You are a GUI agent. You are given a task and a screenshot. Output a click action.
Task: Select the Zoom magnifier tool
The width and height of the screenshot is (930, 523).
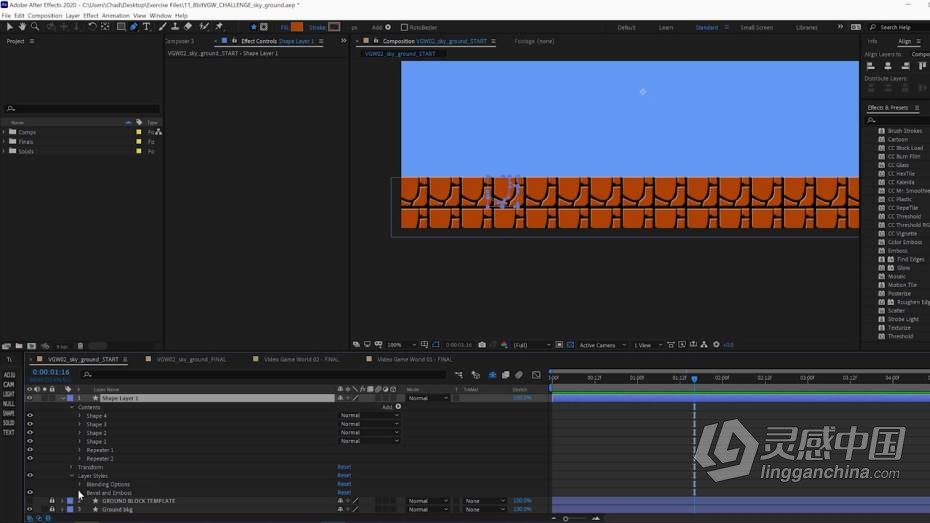35,27
